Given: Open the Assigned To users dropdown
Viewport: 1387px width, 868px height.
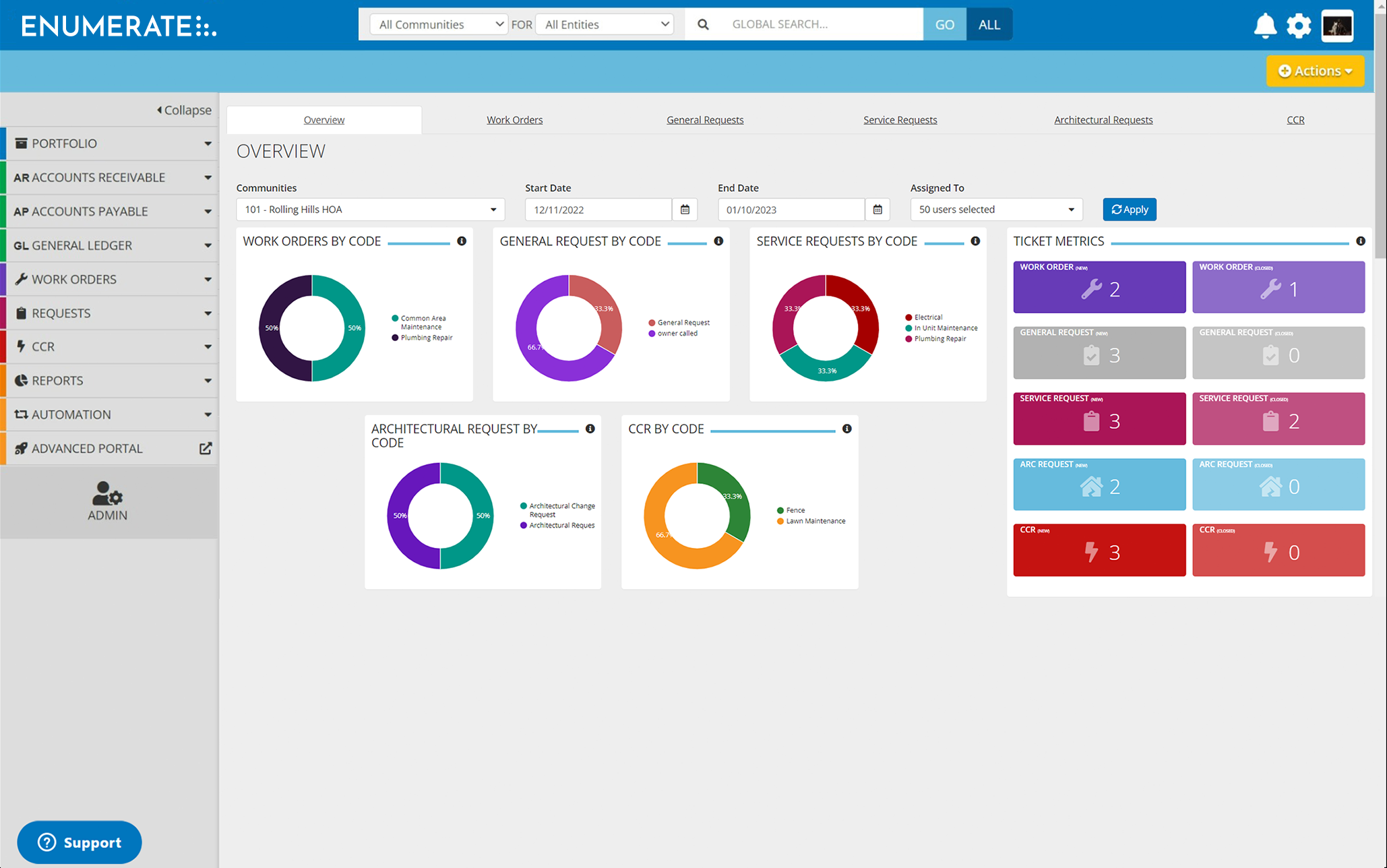Looking at the screenshot, I should tap(996, 210).
